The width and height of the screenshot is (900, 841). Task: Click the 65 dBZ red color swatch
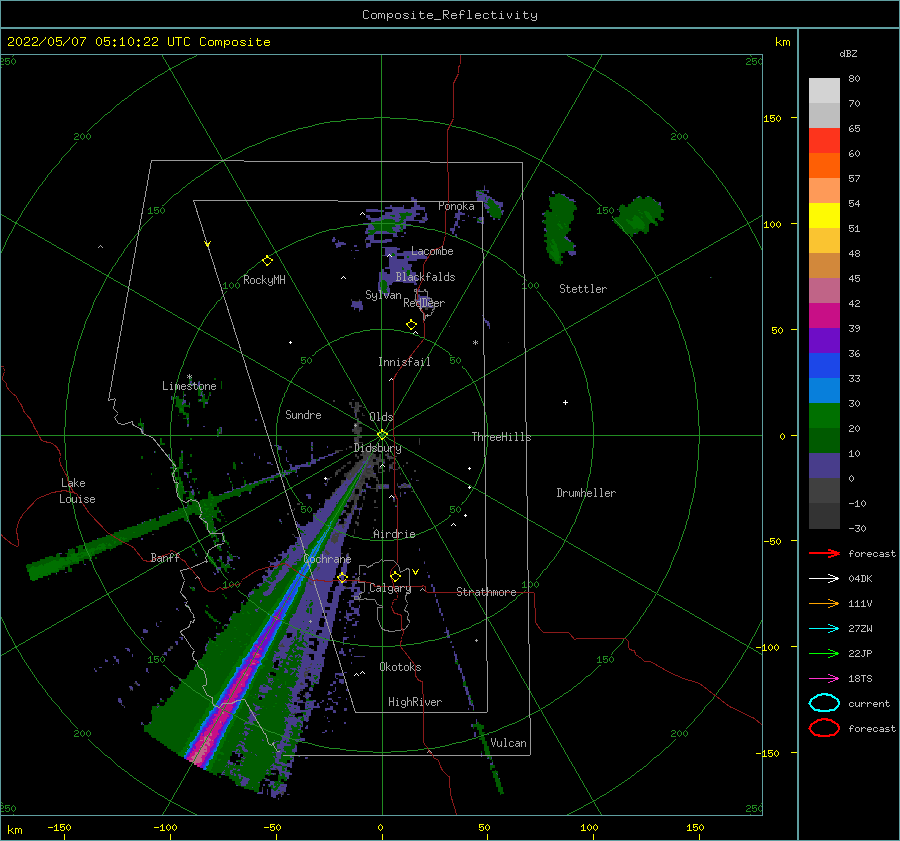point(824,141)
